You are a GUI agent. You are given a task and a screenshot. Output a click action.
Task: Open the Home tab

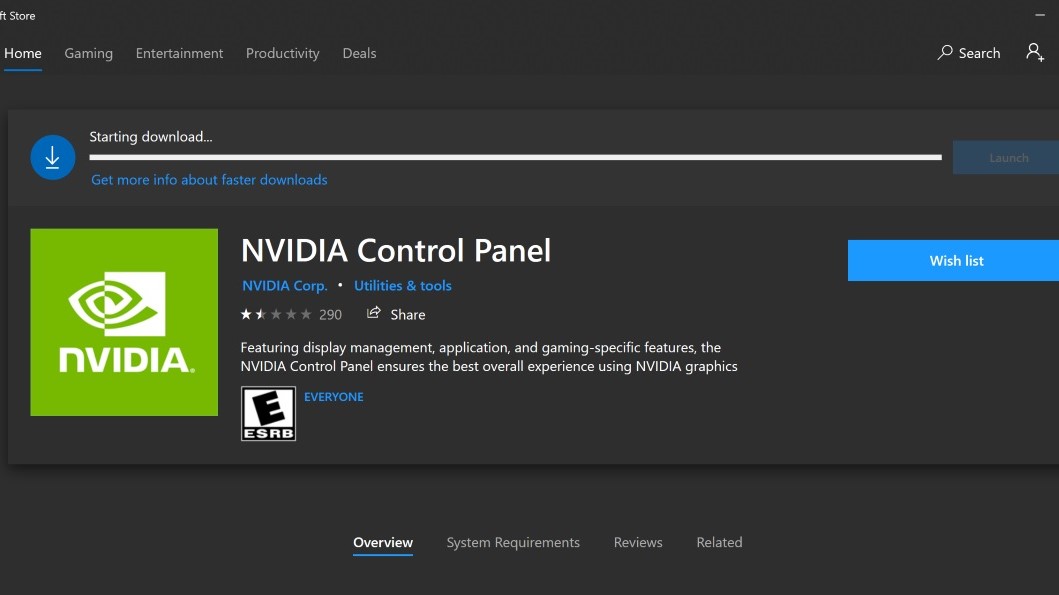click(23, 53)
